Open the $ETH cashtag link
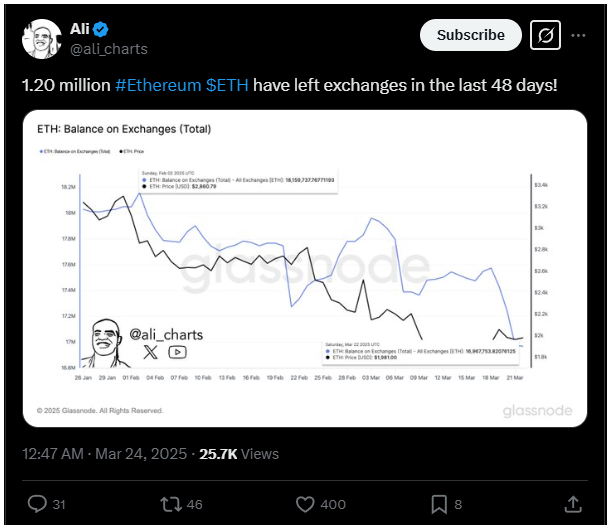Viewport: 611px width, 529px height. click(227, 85)
